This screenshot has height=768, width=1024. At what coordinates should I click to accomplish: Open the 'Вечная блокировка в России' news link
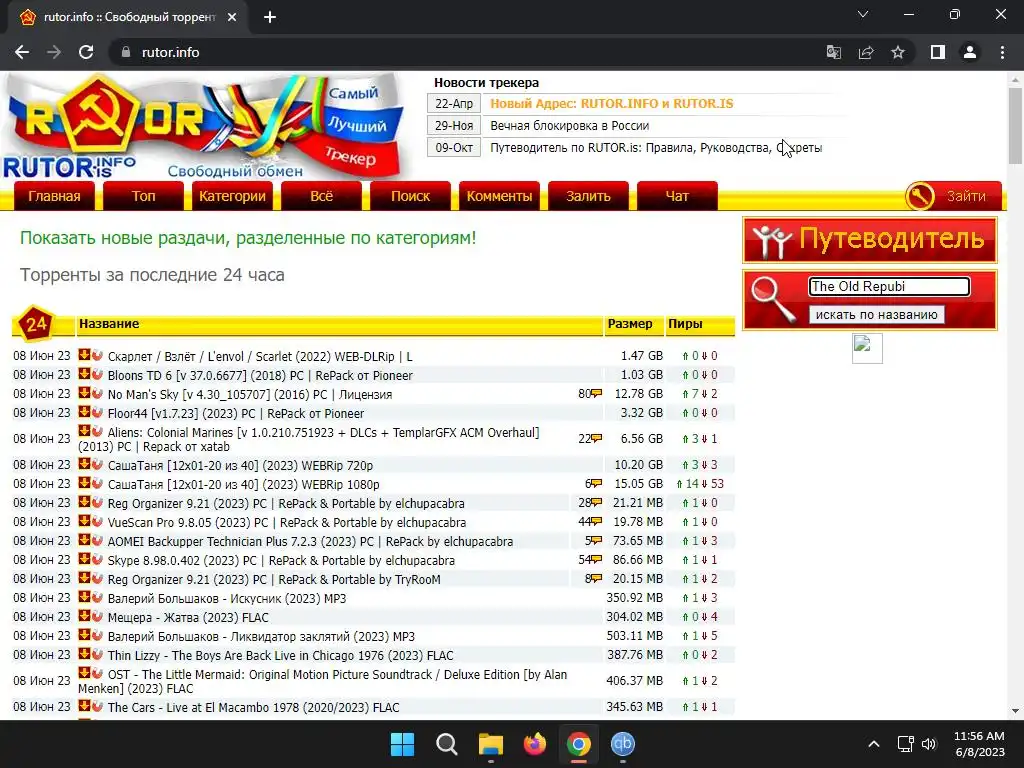569,125
